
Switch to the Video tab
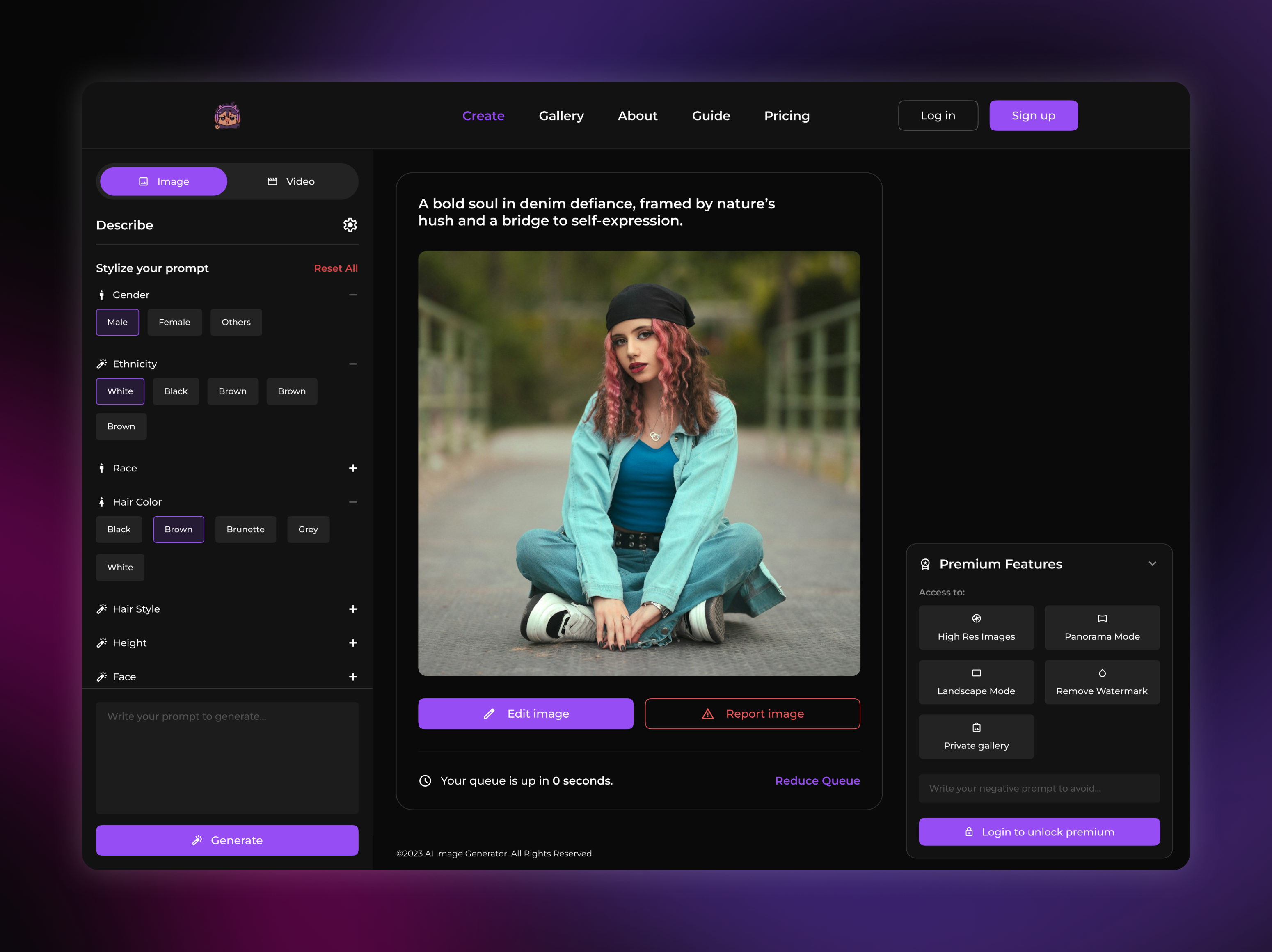pos(292,181)
